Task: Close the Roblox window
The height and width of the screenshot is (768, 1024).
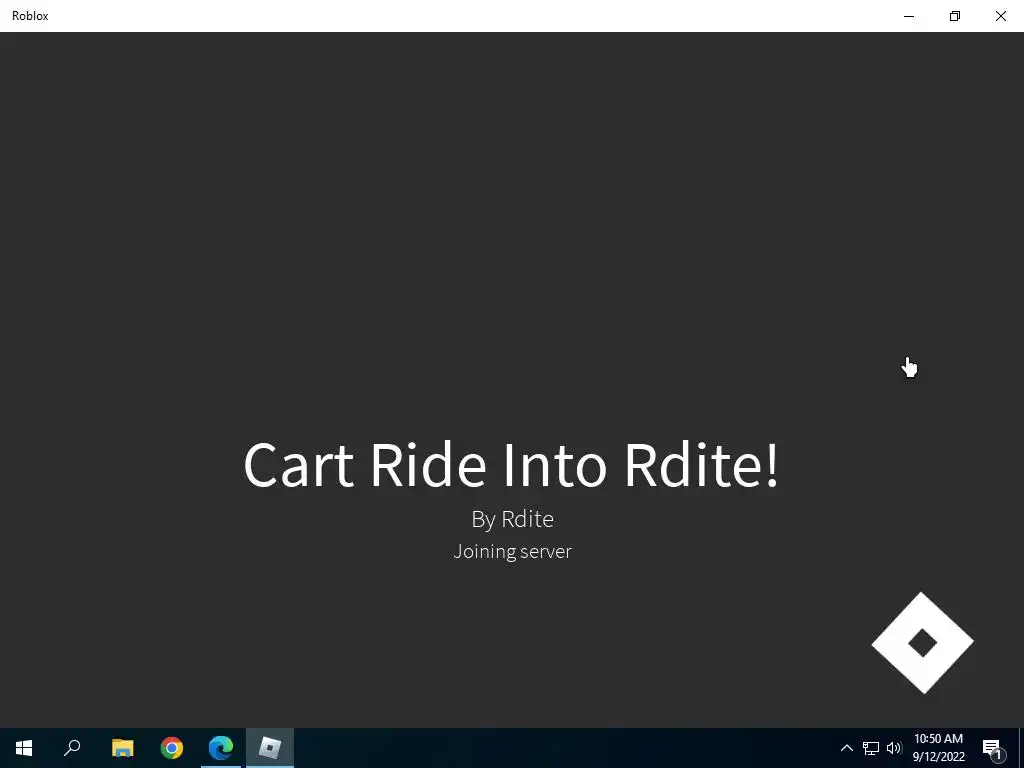Action: click(1000, 16)
